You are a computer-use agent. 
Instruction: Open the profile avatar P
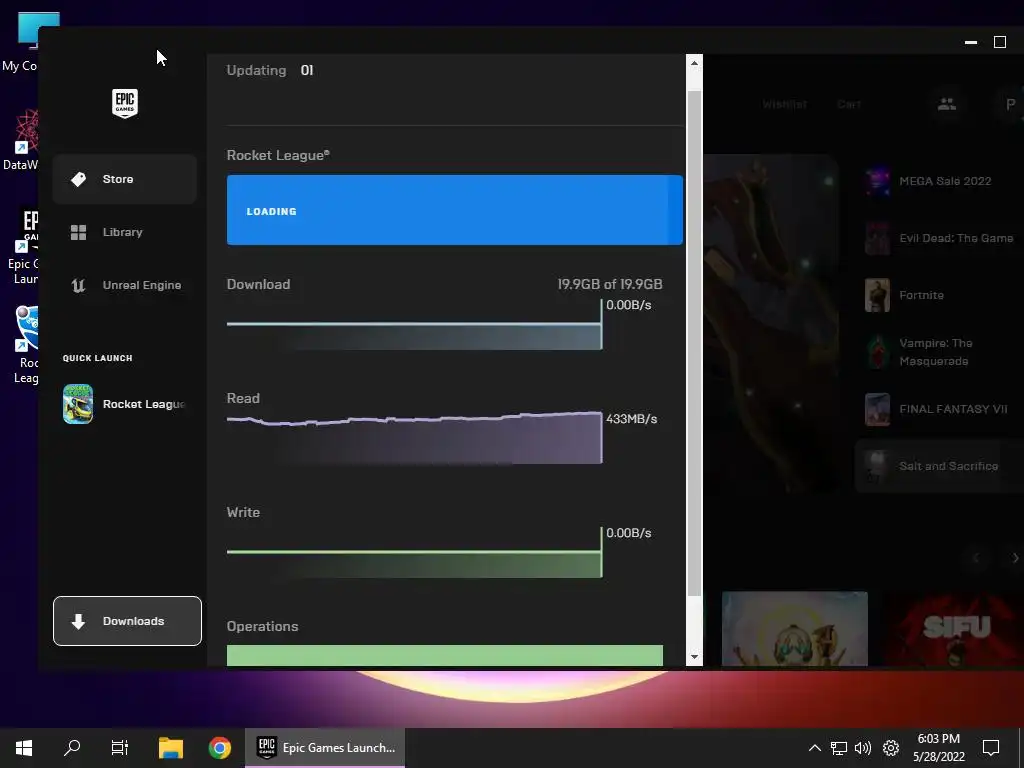pyautogui.click(x=1010, y=104)
